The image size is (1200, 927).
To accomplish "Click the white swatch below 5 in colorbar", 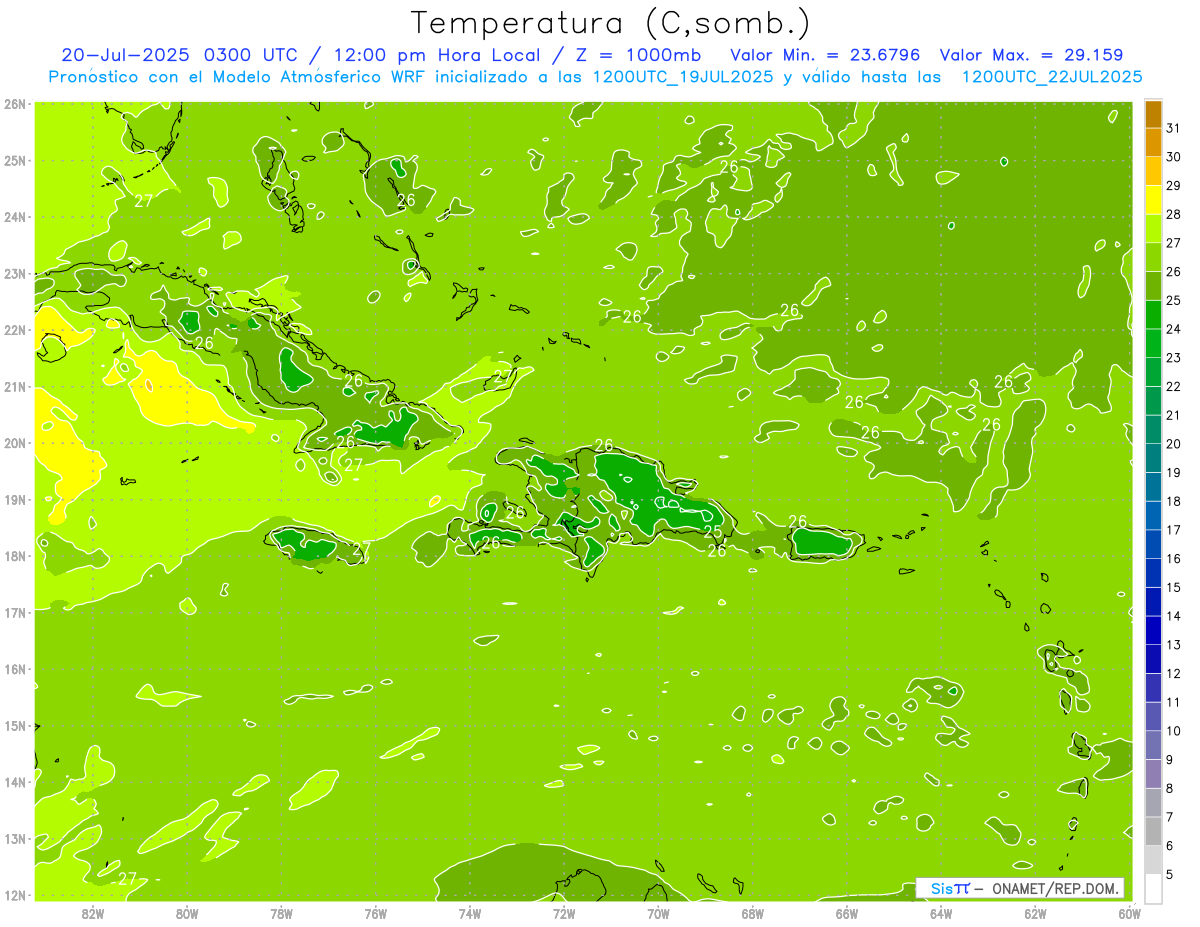I will tap(1153, 888).
